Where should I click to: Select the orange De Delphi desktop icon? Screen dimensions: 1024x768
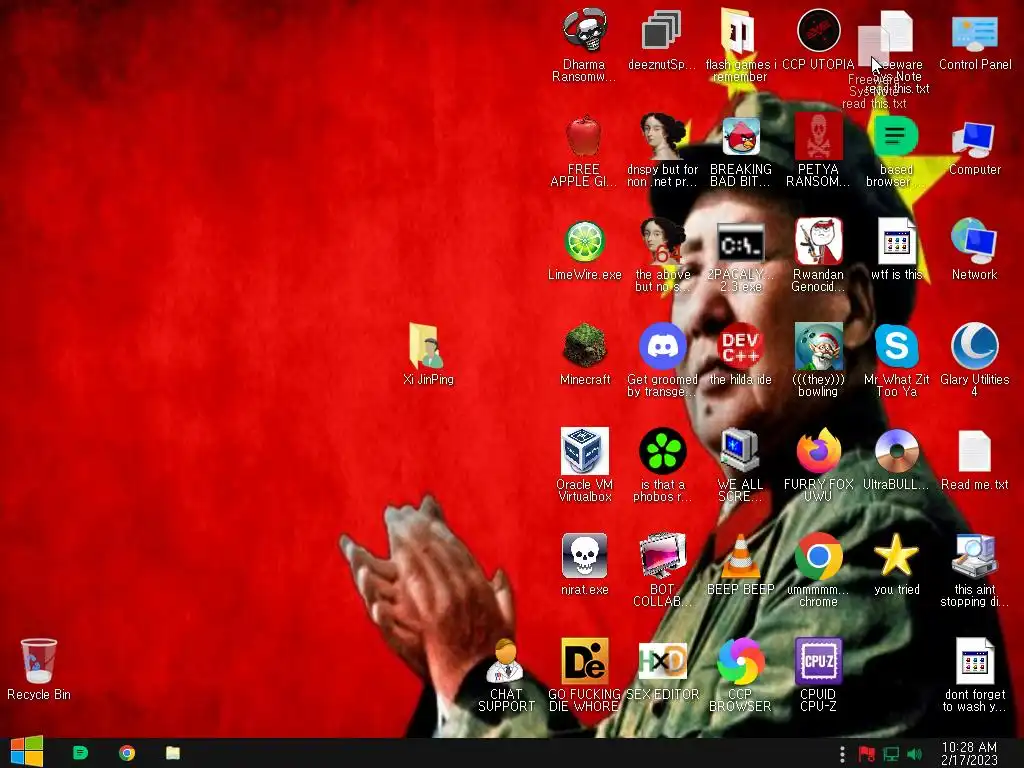pos(584,662)
